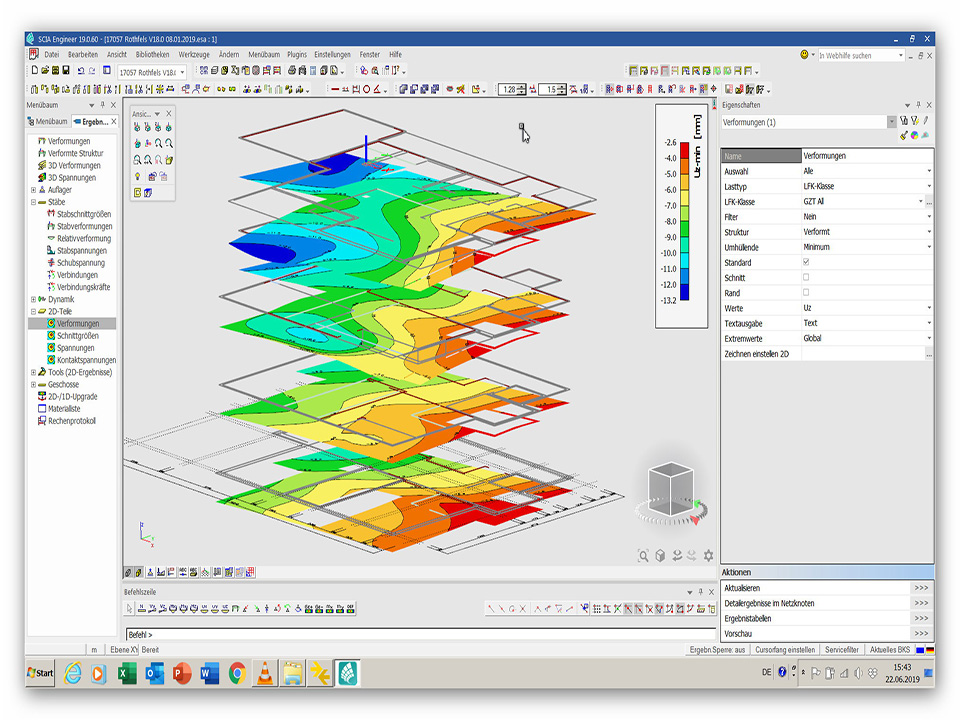
Task: Tick the Rand checkbox
Action: click(806, 292)
